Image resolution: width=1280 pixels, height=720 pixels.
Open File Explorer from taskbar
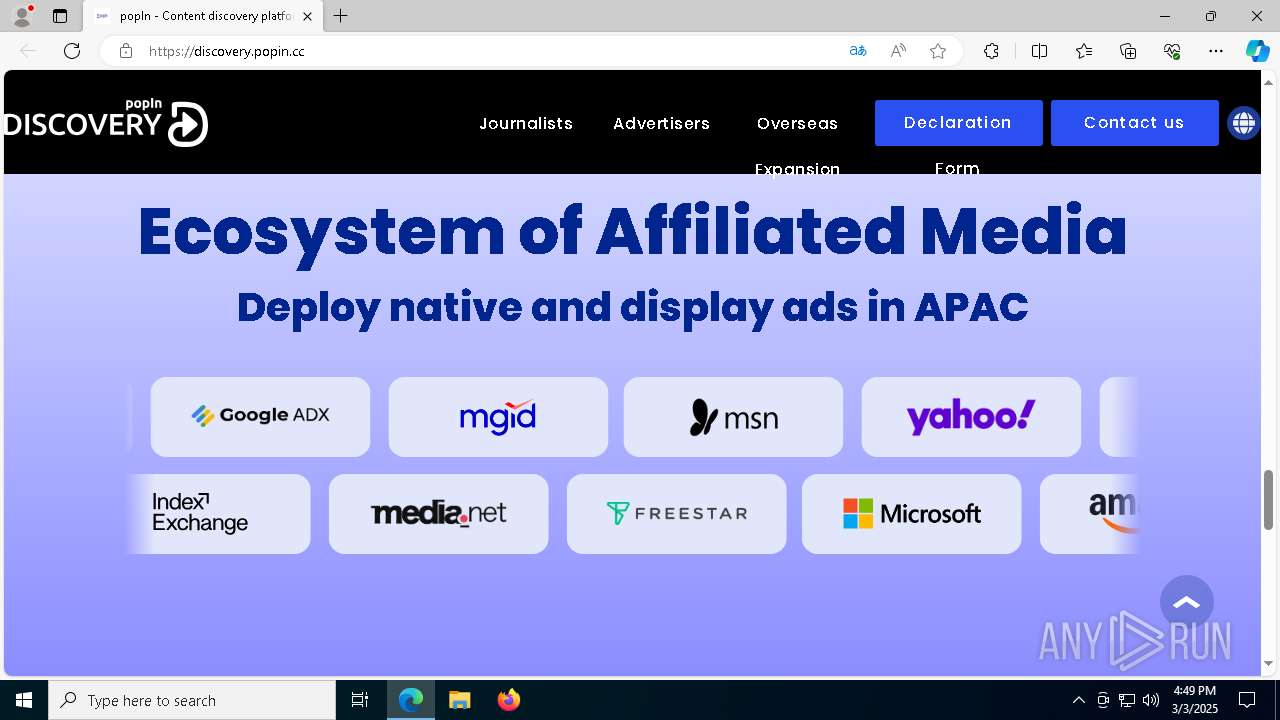[459, 700]
